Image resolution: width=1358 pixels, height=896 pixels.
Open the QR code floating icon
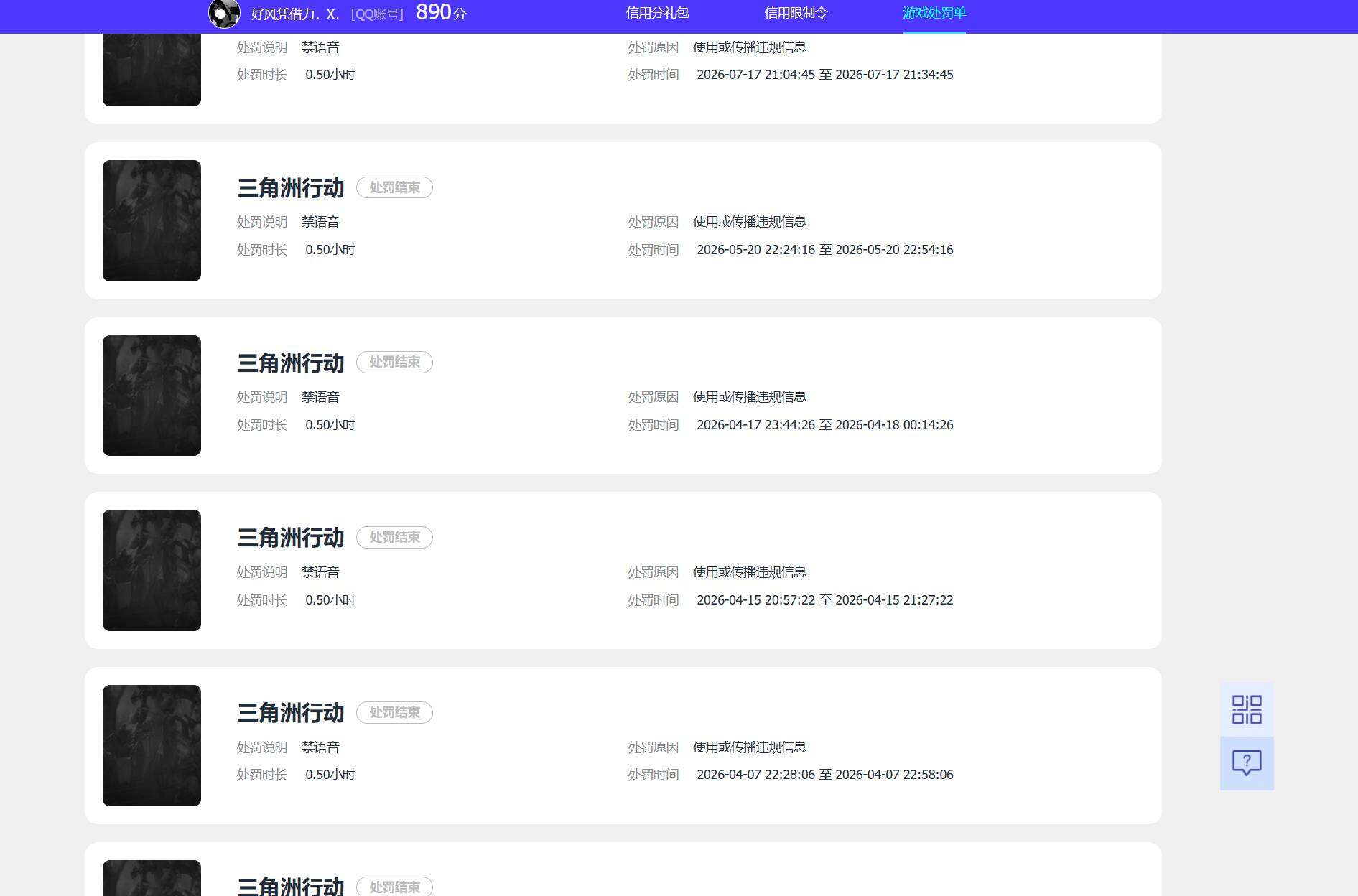click(1247, 709)
